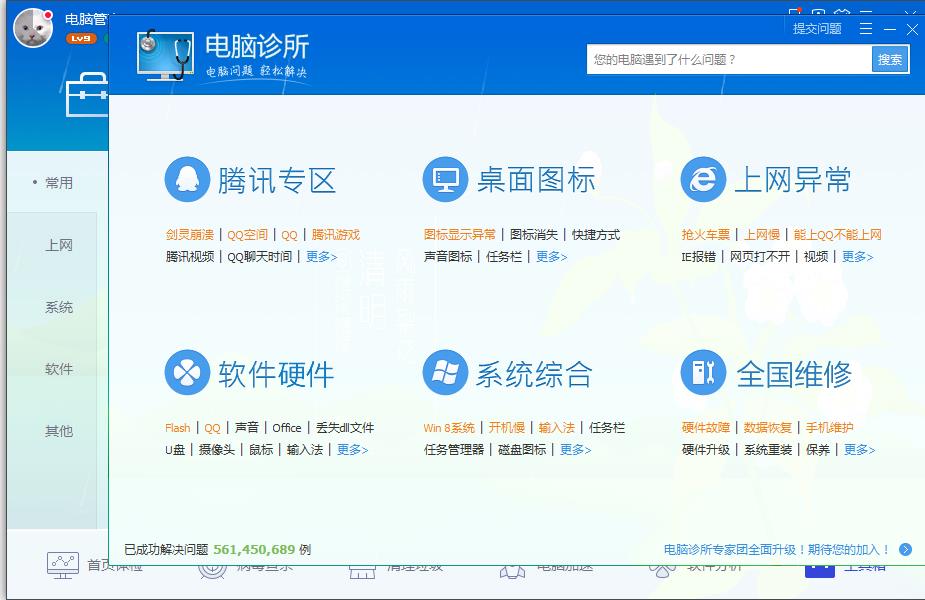Open the 鼠标 link
925x600 pixels.
coord(261,450)
